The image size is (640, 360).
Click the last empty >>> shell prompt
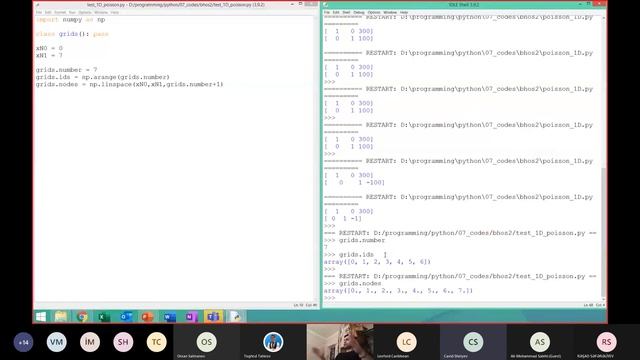pyautogui.click(x=330, y=298)
